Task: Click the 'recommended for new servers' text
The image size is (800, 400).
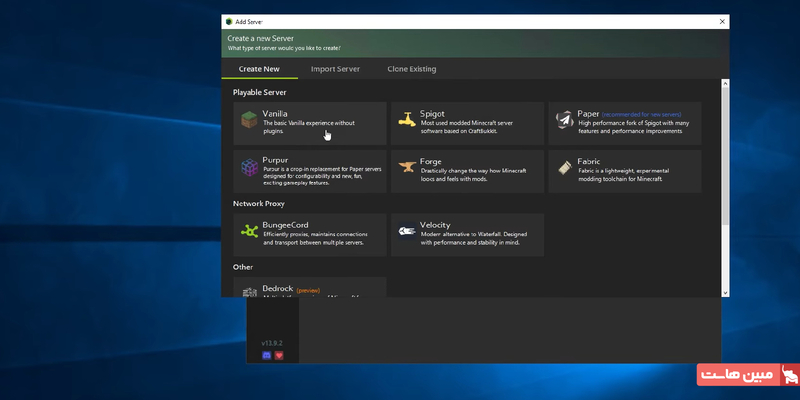Action: pyautogui.click(x=641, y=115)
